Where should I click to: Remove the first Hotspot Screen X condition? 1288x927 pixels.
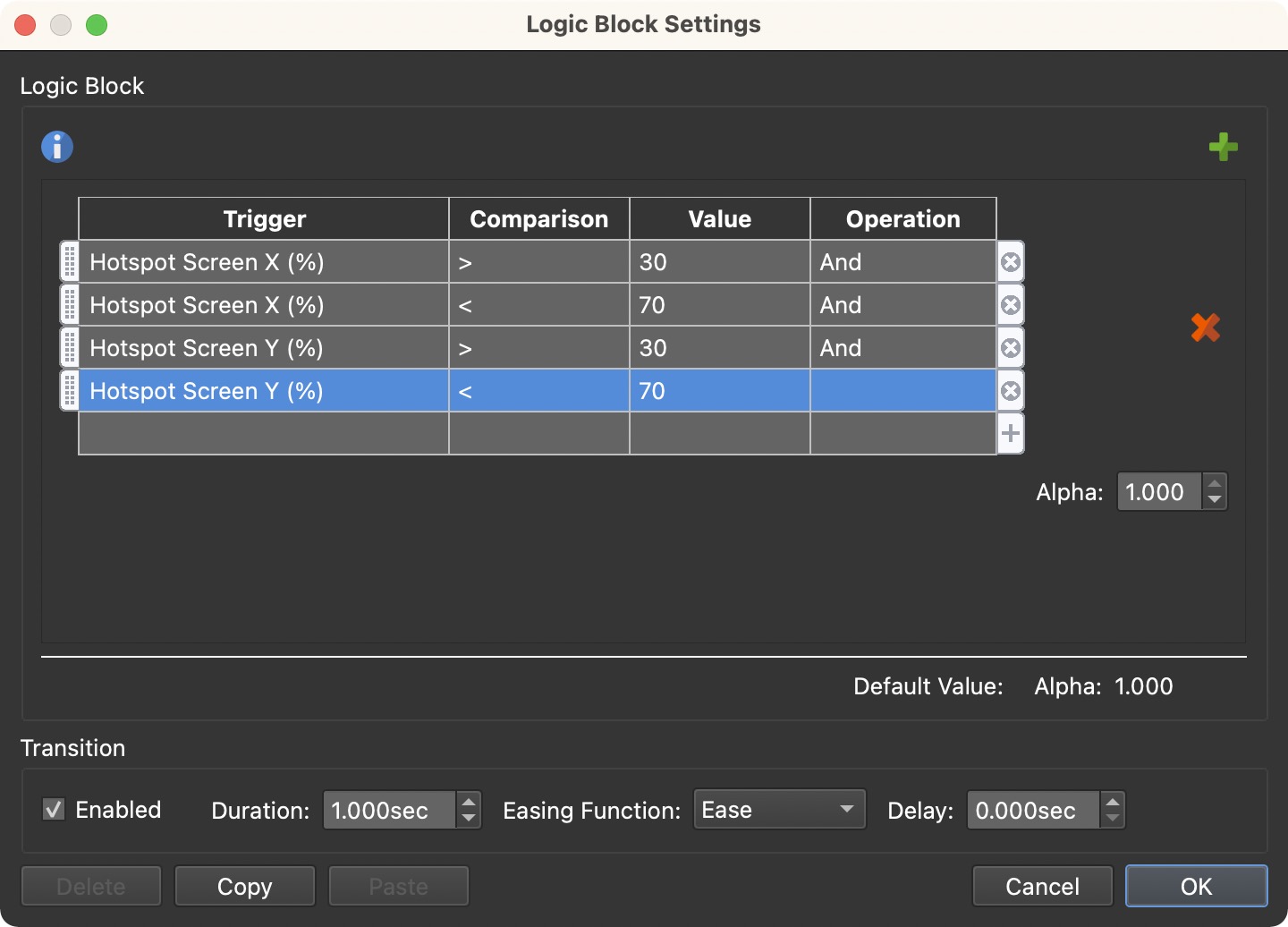(1010, 261)
